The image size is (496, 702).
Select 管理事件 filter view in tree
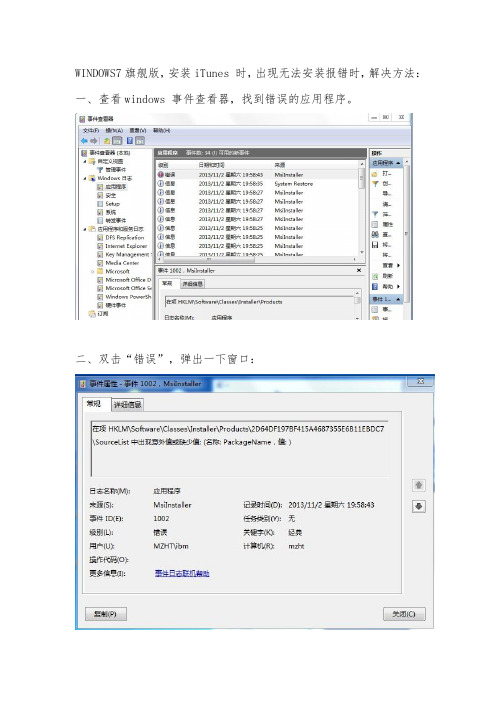pyautogui.click(x=111, y=170)
